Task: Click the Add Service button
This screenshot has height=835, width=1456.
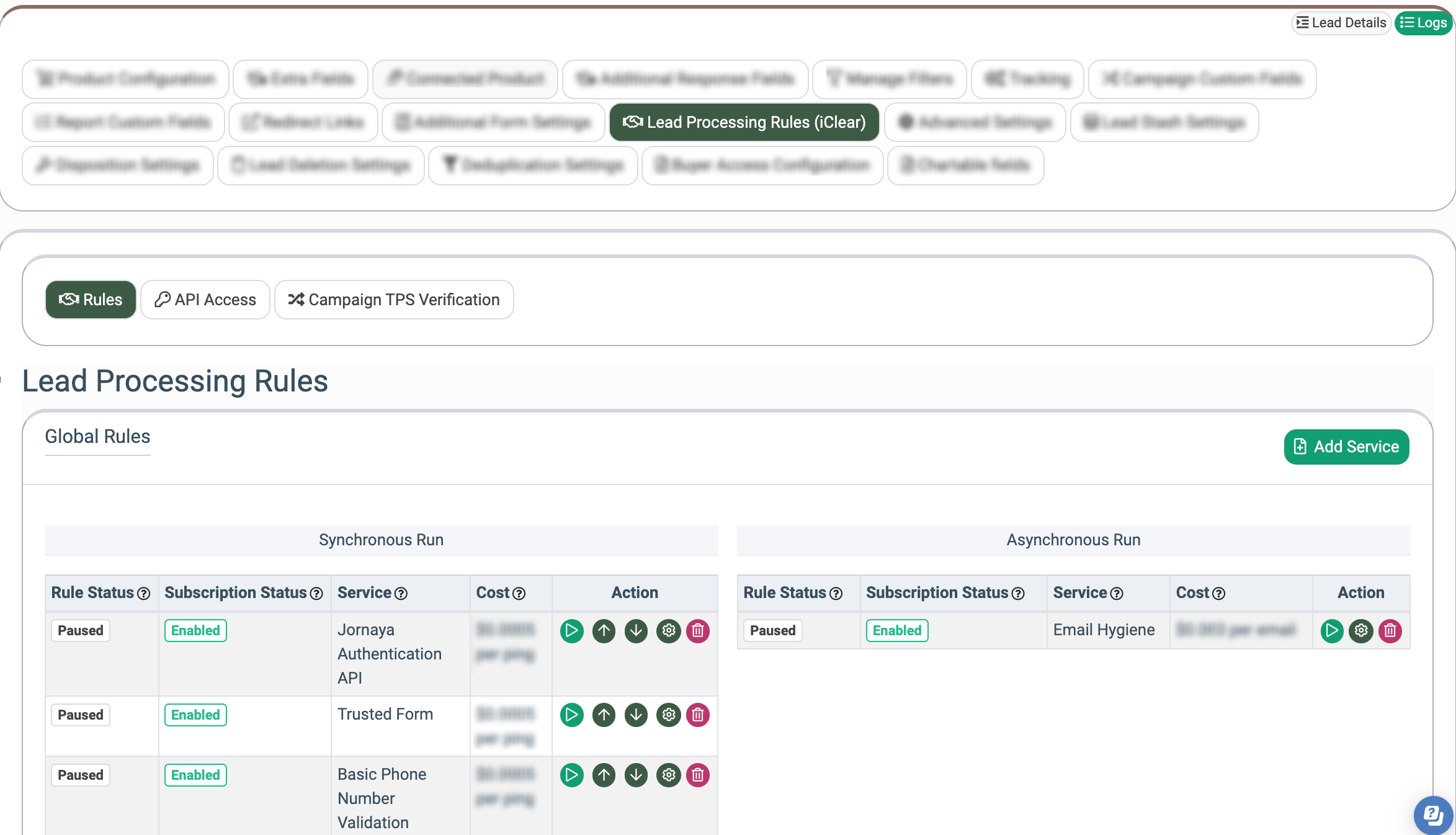Action: (x=1346, y=447)
